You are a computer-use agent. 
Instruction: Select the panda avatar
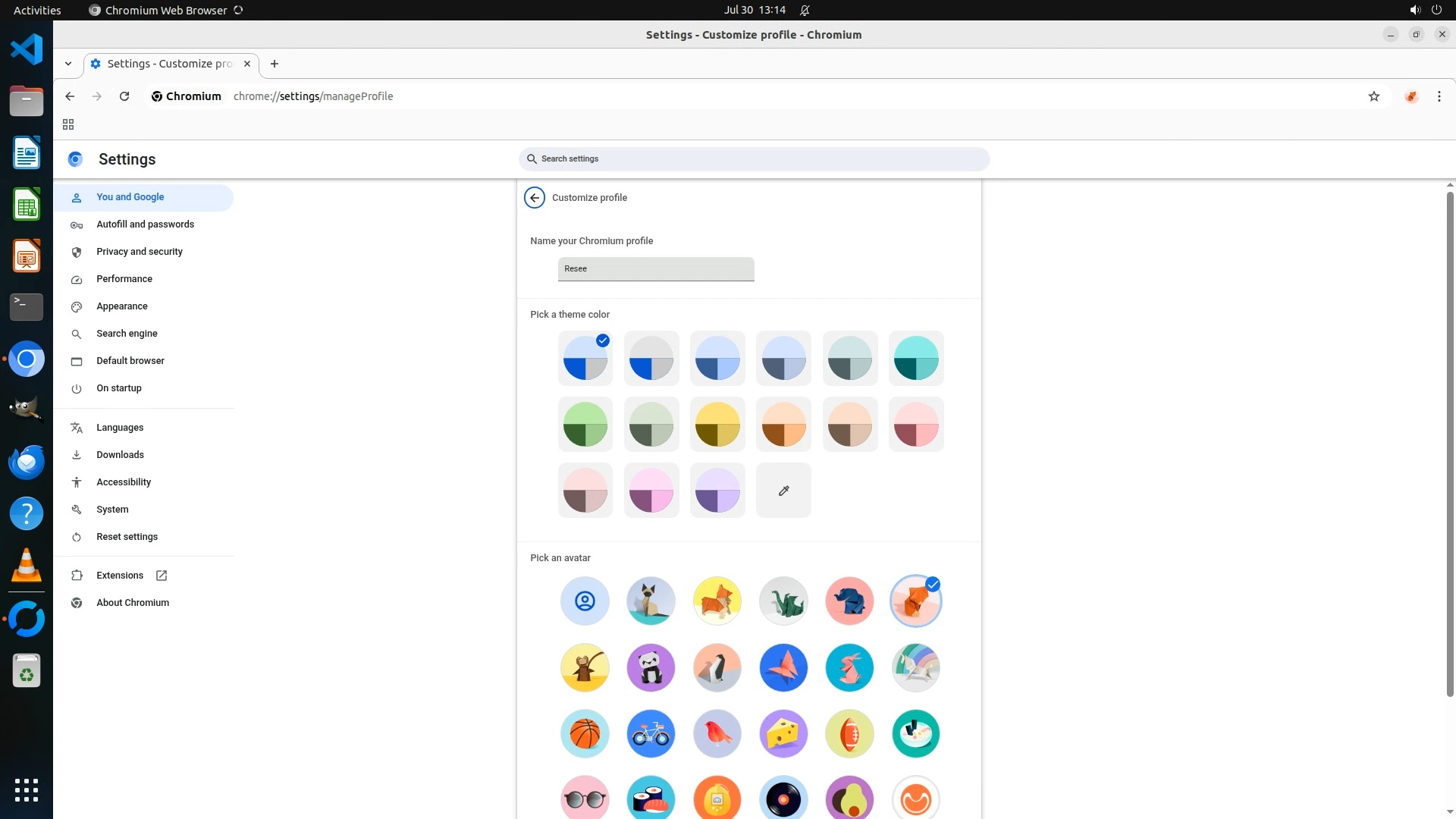(x=651, y=667)
